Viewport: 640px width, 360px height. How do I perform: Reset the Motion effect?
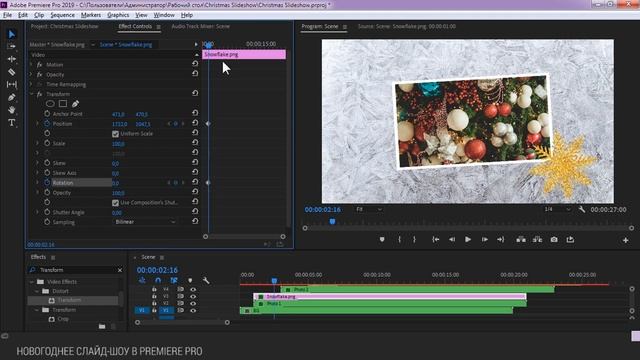tap(195, 64)
